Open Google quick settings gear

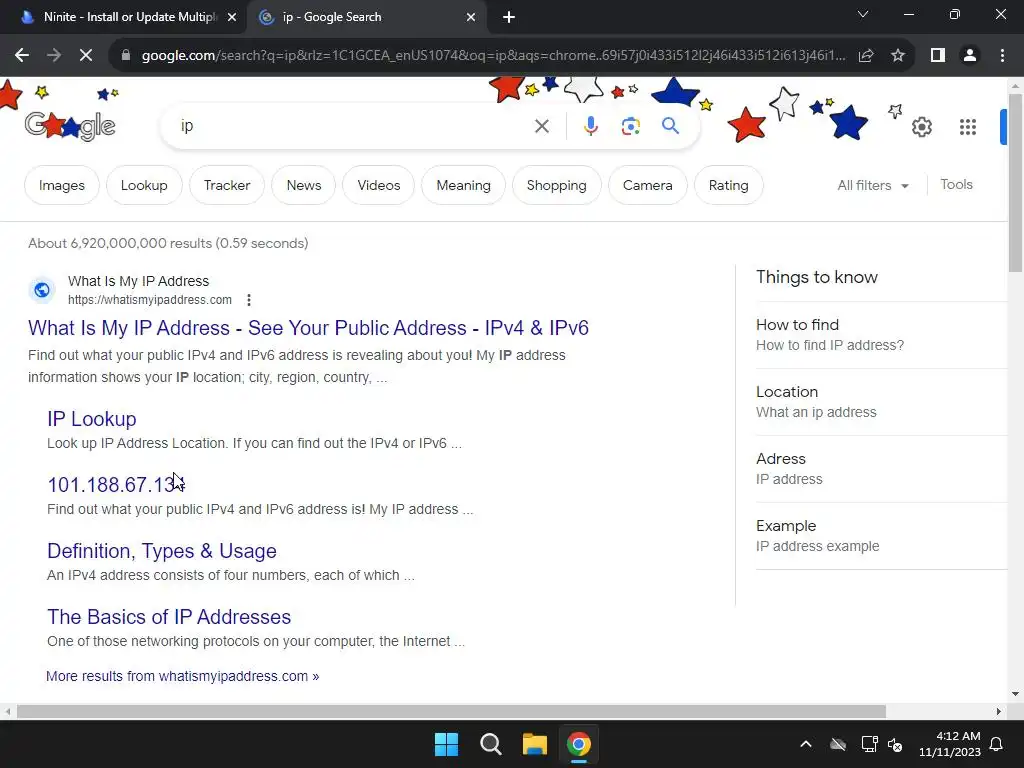point(921,127)
